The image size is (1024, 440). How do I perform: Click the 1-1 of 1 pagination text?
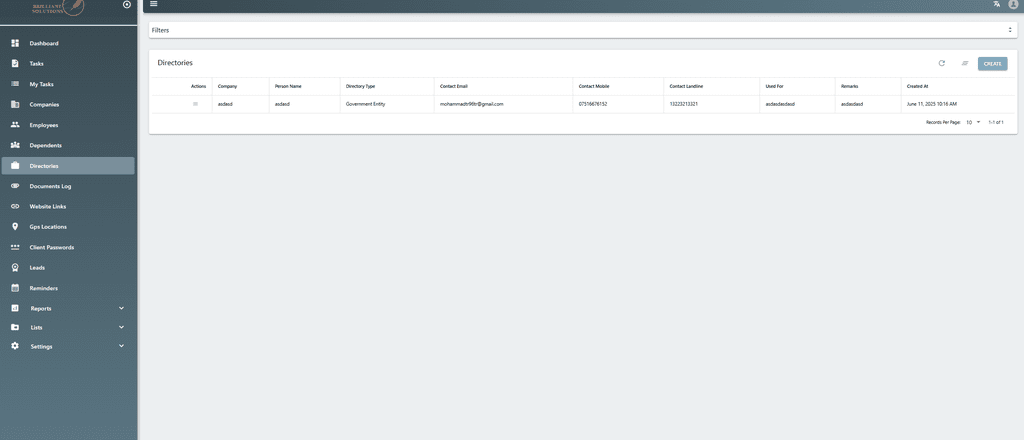(x=996, y=122)
